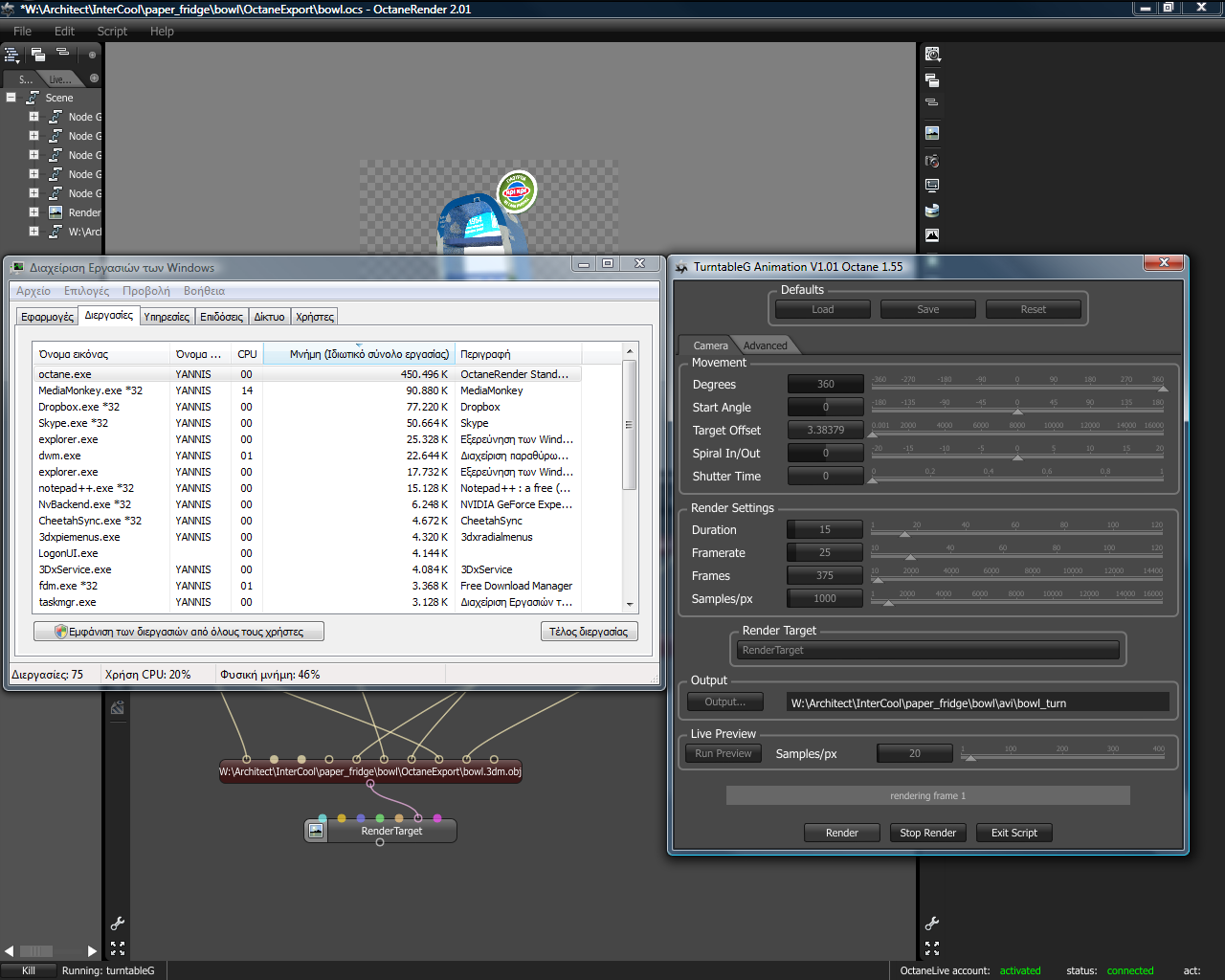The height and width of the screenshot is (980, 1225).
Task: Switch to Advanced tab in TurntableG
Action: click(x=765, y=345)
